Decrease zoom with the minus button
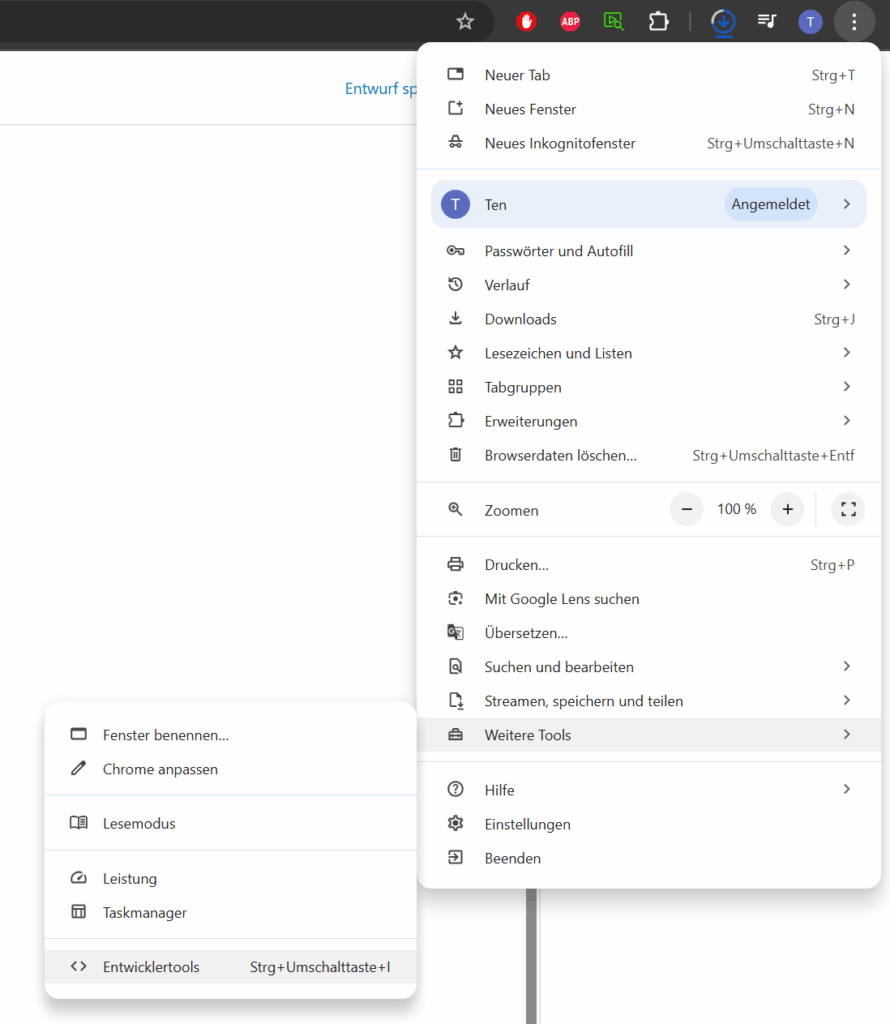890x1024 pixels. pyautogui.click(x=686, y=509)
